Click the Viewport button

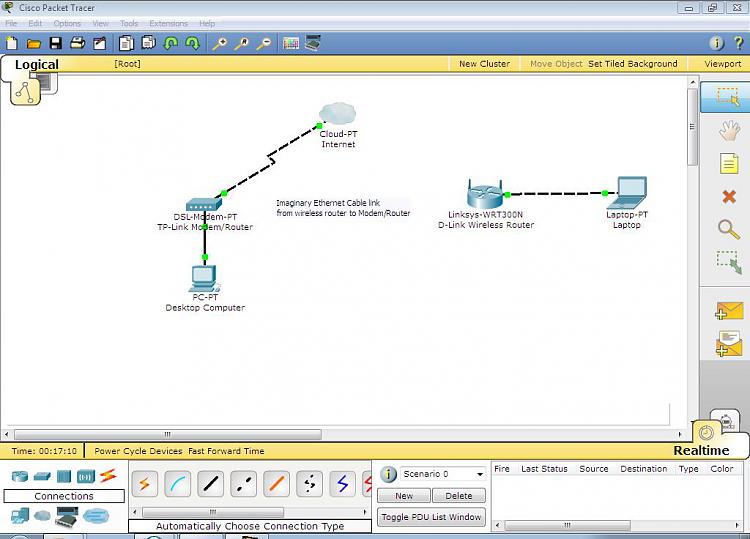click(x=722, y=64)
